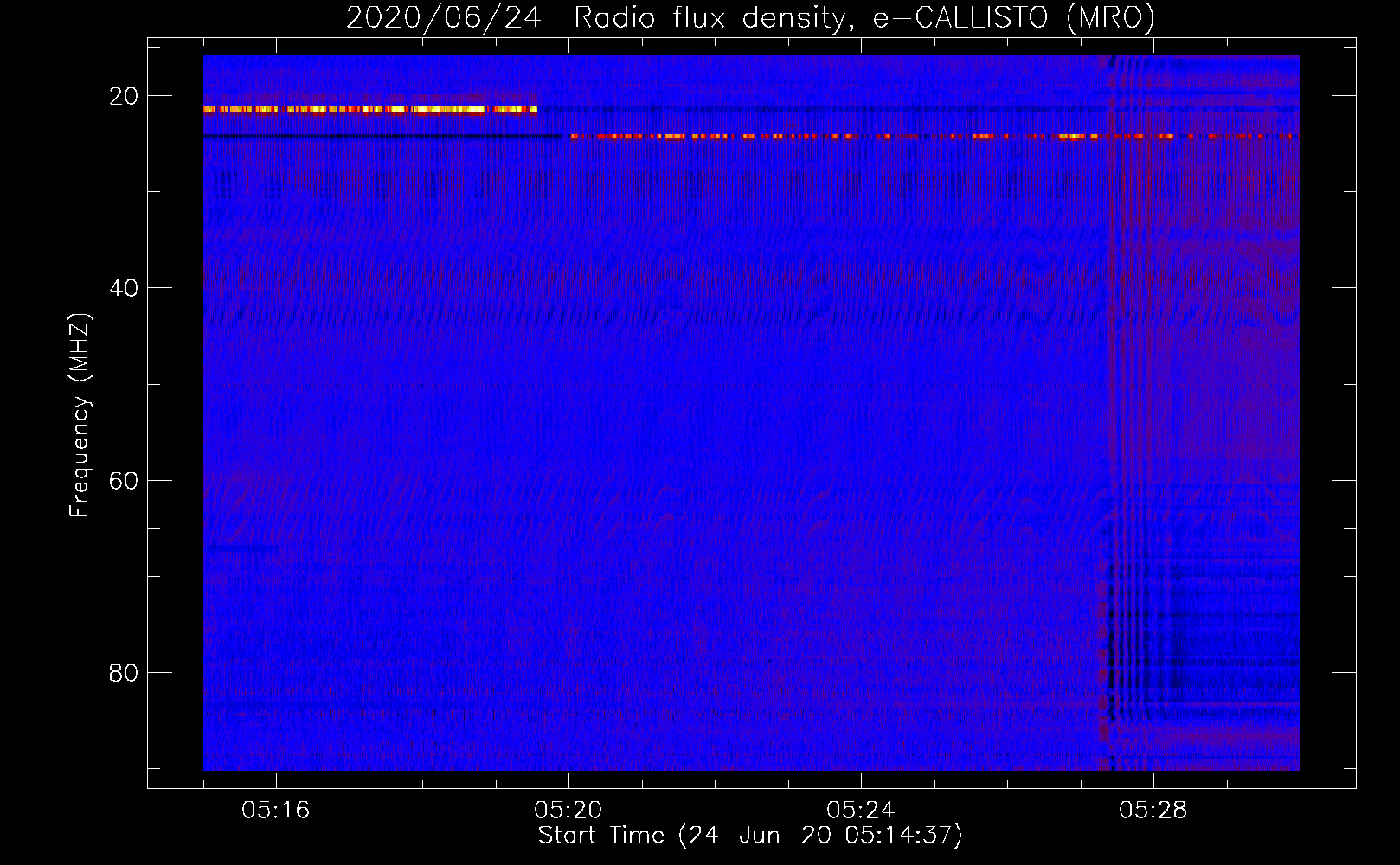Viewport: 1400px width, 865px height.
Task: Click the "05:28" time tick label
Action: tap(1153, 811)
